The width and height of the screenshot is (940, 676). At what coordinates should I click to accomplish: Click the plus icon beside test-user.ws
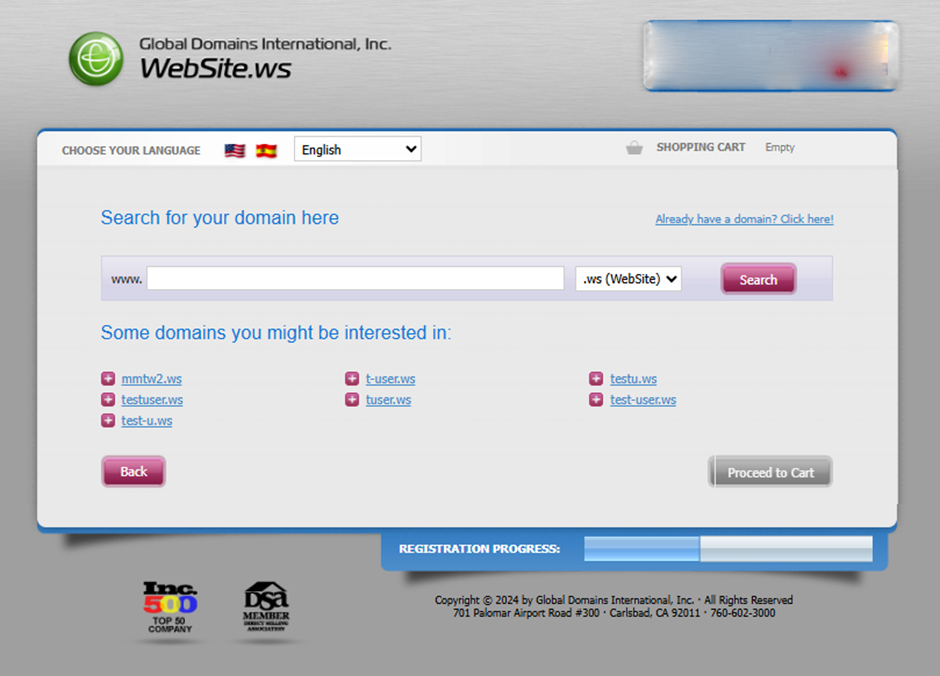pyautogui.click(x=596, y=399)
